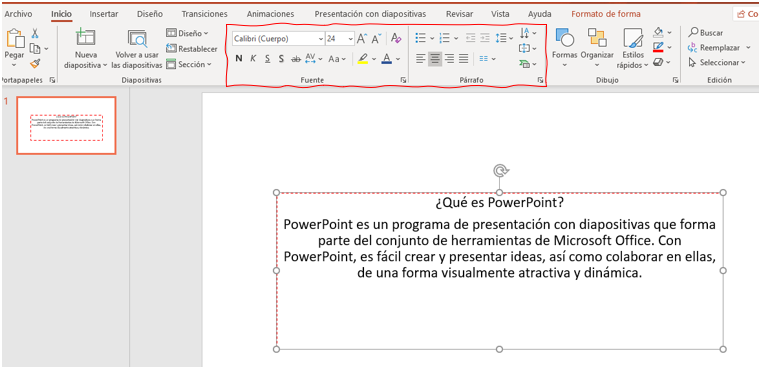The image size is (760, 369).
Task: Click the Nueva diapositiva icon
Action: 86,38
